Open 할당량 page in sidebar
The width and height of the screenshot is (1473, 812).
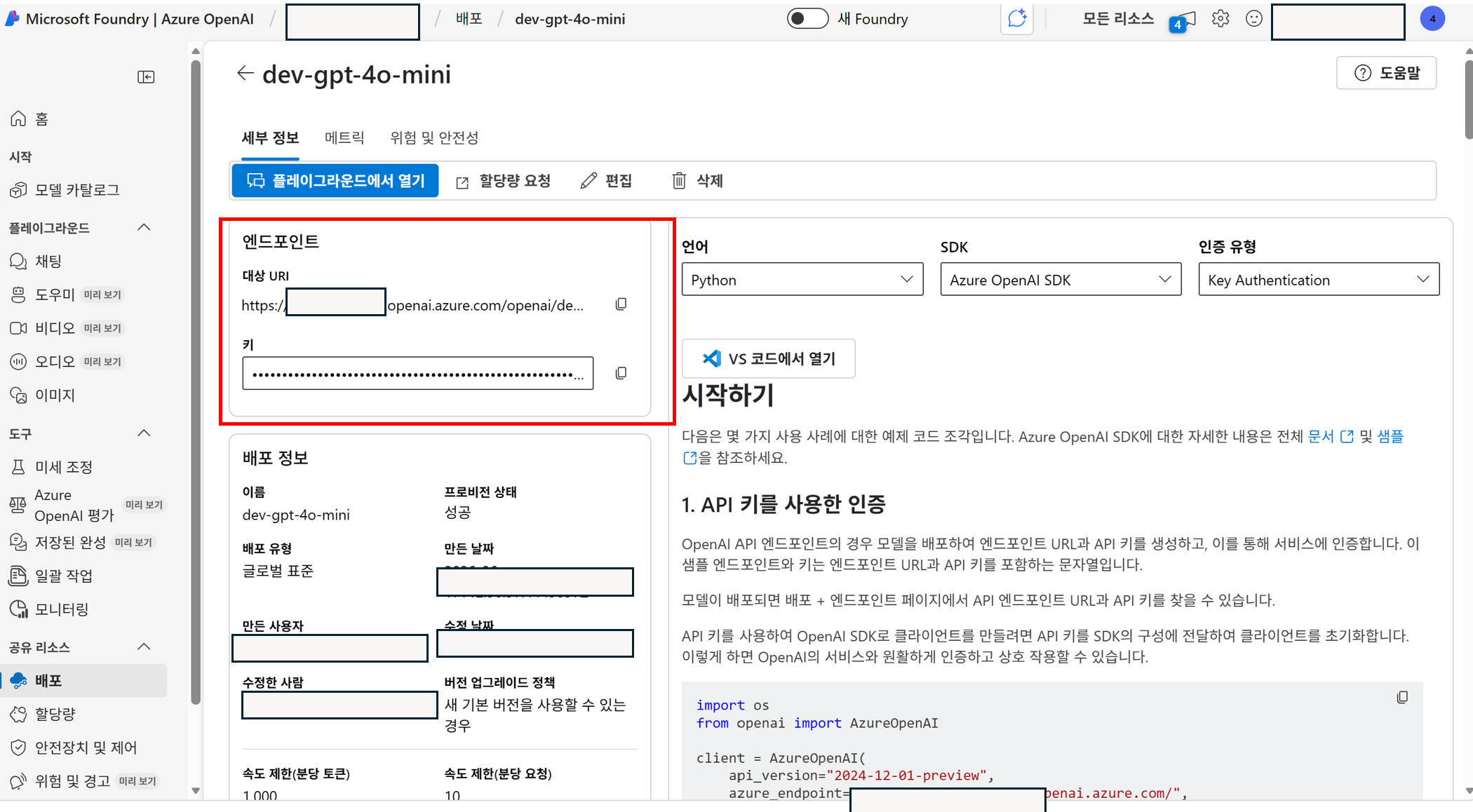(x=43, y=714)
